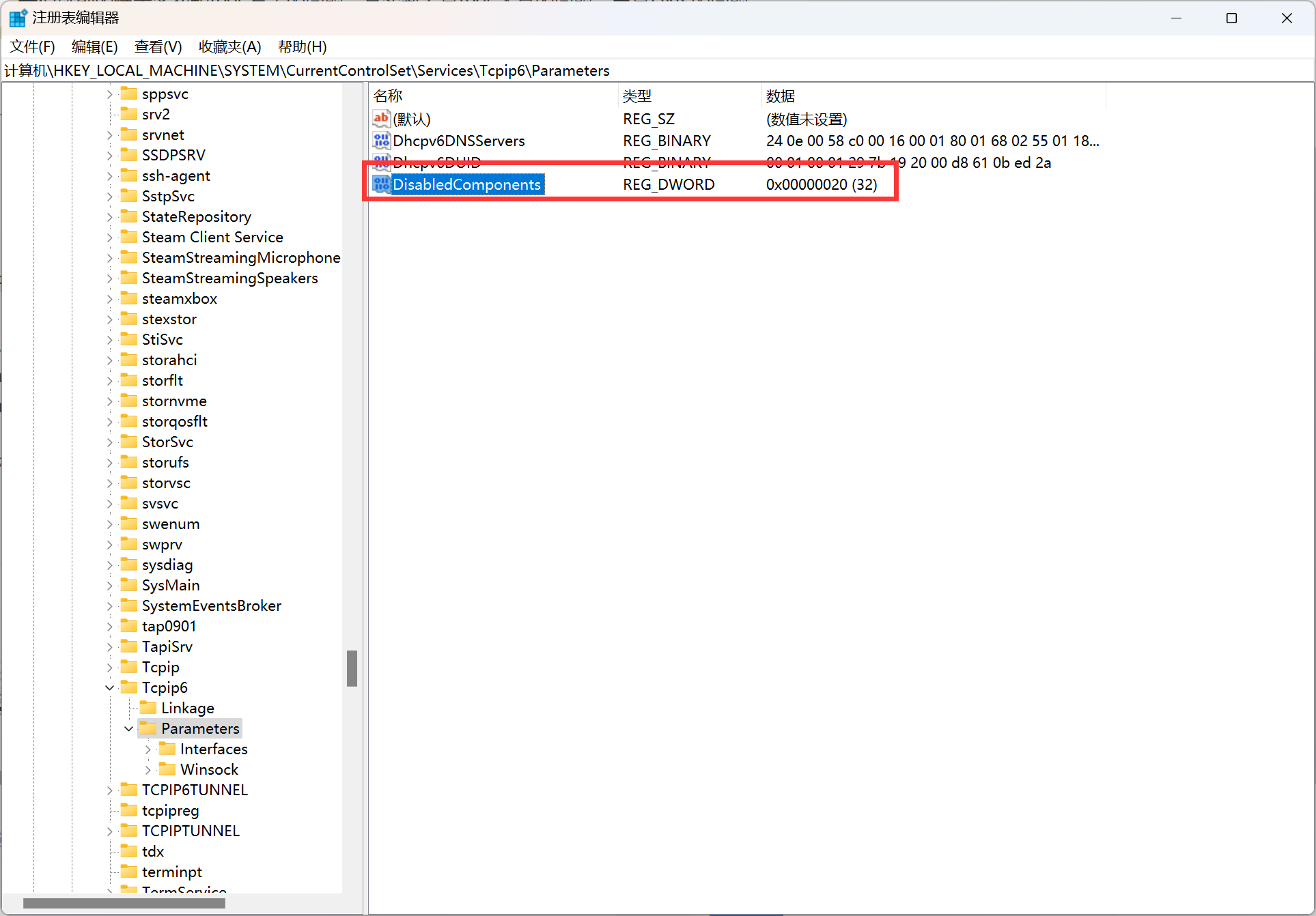Viewport: 1316px width, 916px height.
Task: Collapse the Parameters tree node
Action: pyautogui.click(x=129, y=728)
